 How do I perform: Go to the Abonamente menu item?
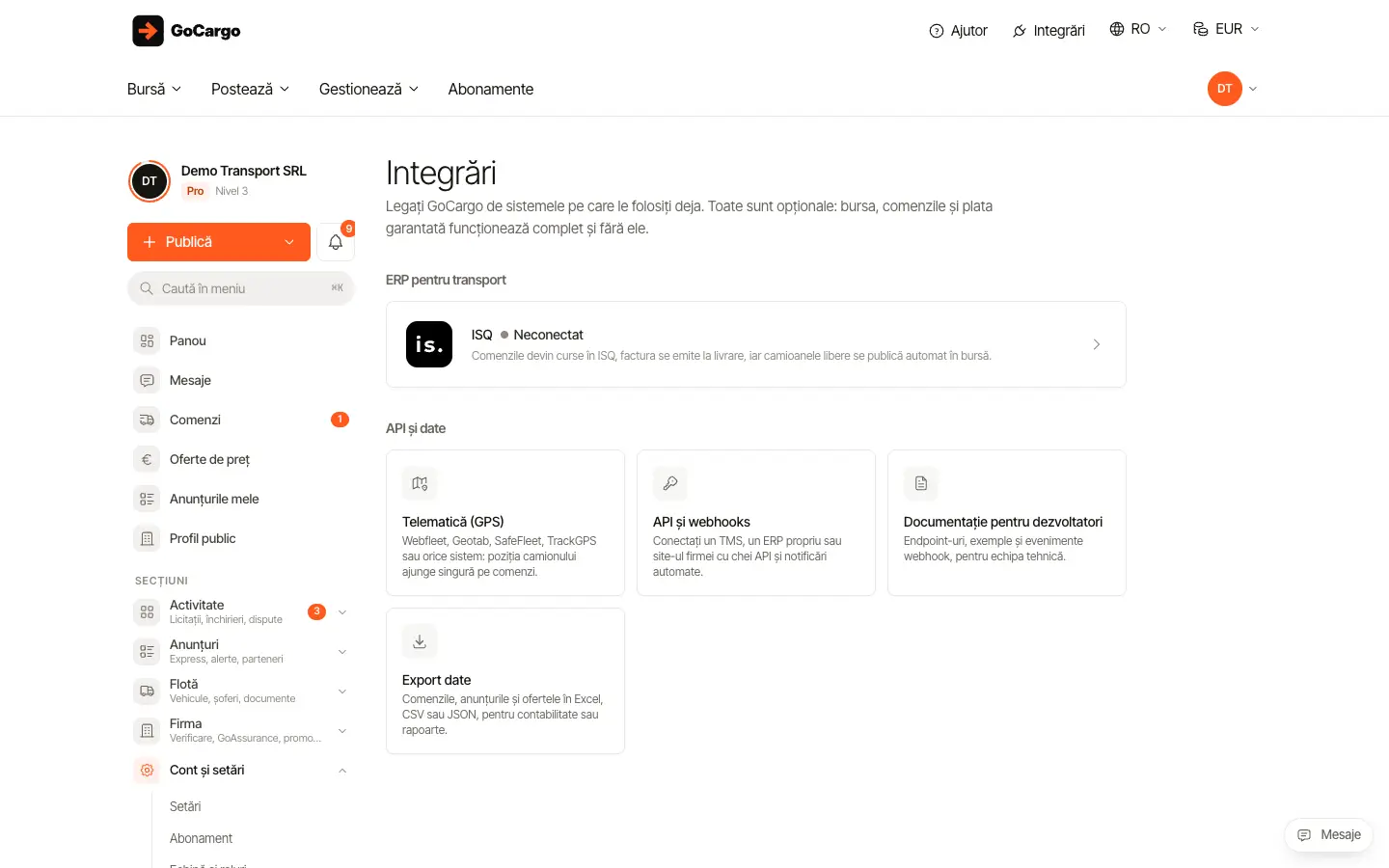[491, 89]
